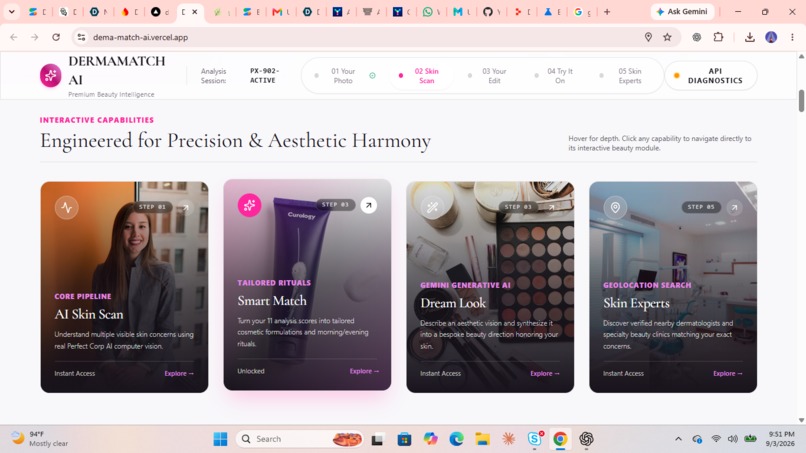Click the DermaMatch AI sparkle logo

coord(50,76)
